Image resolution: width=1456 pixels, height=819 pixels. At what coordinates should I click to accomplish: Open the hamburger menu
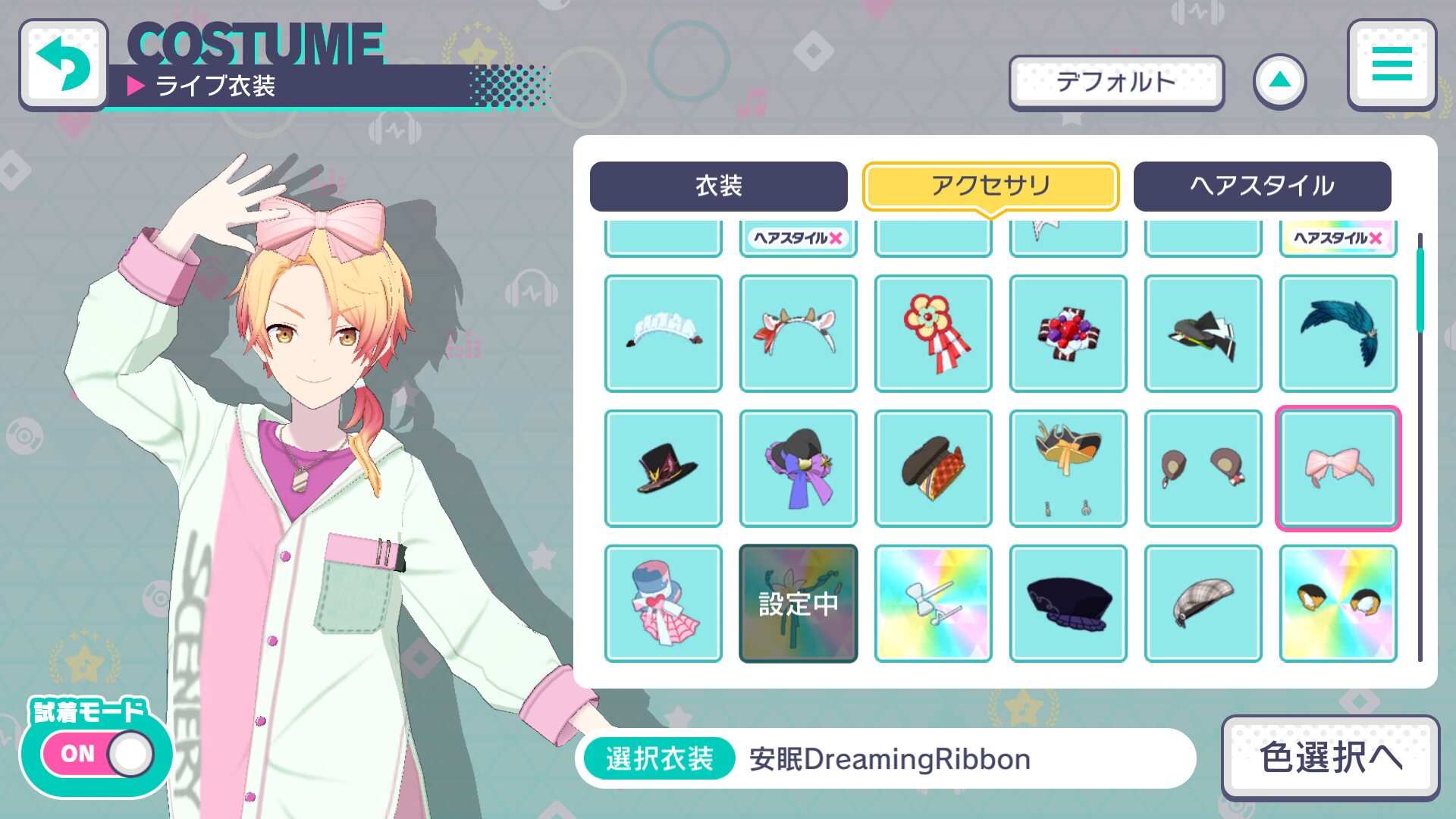click(x=1392, y=64)
